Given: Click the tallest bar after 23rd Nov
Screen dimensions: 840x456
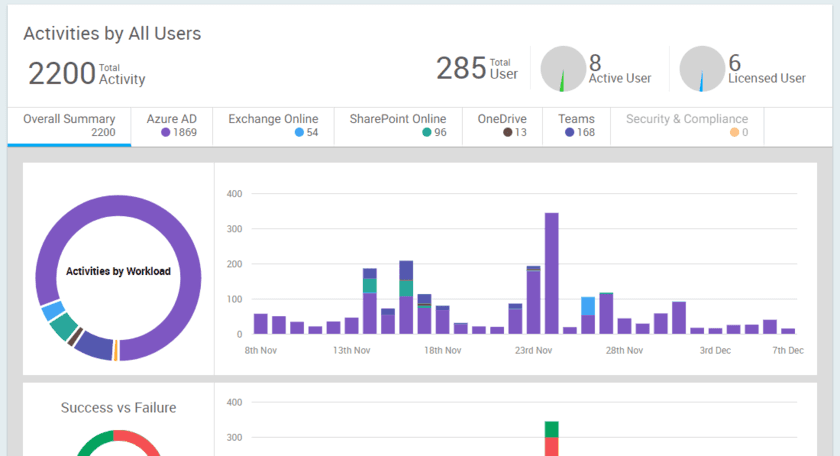Looking at the screenshot, I should tap(551, 272).
